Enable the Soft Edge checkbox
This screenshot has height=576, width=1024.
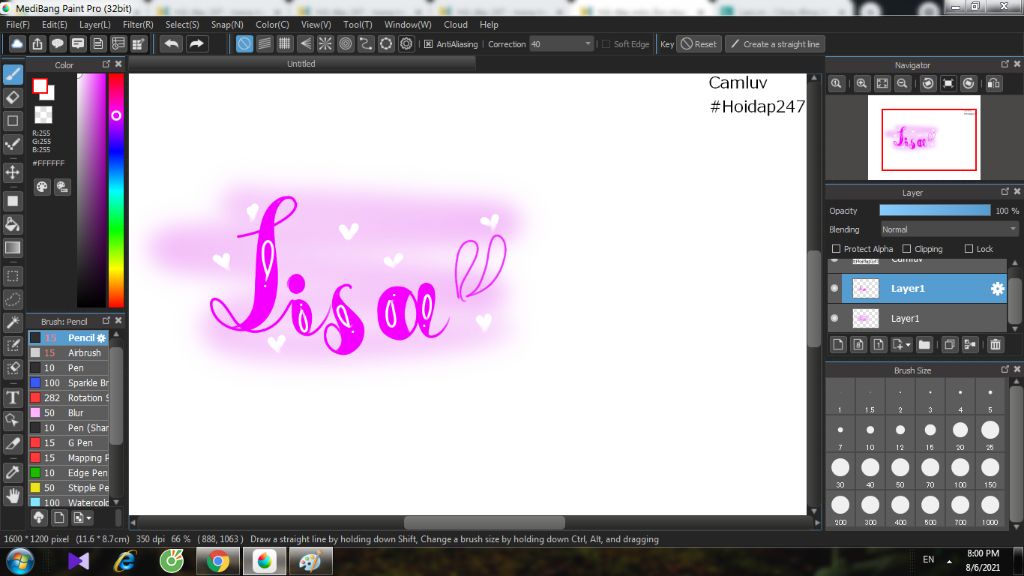pyautogui.click(x=606, y=44)
